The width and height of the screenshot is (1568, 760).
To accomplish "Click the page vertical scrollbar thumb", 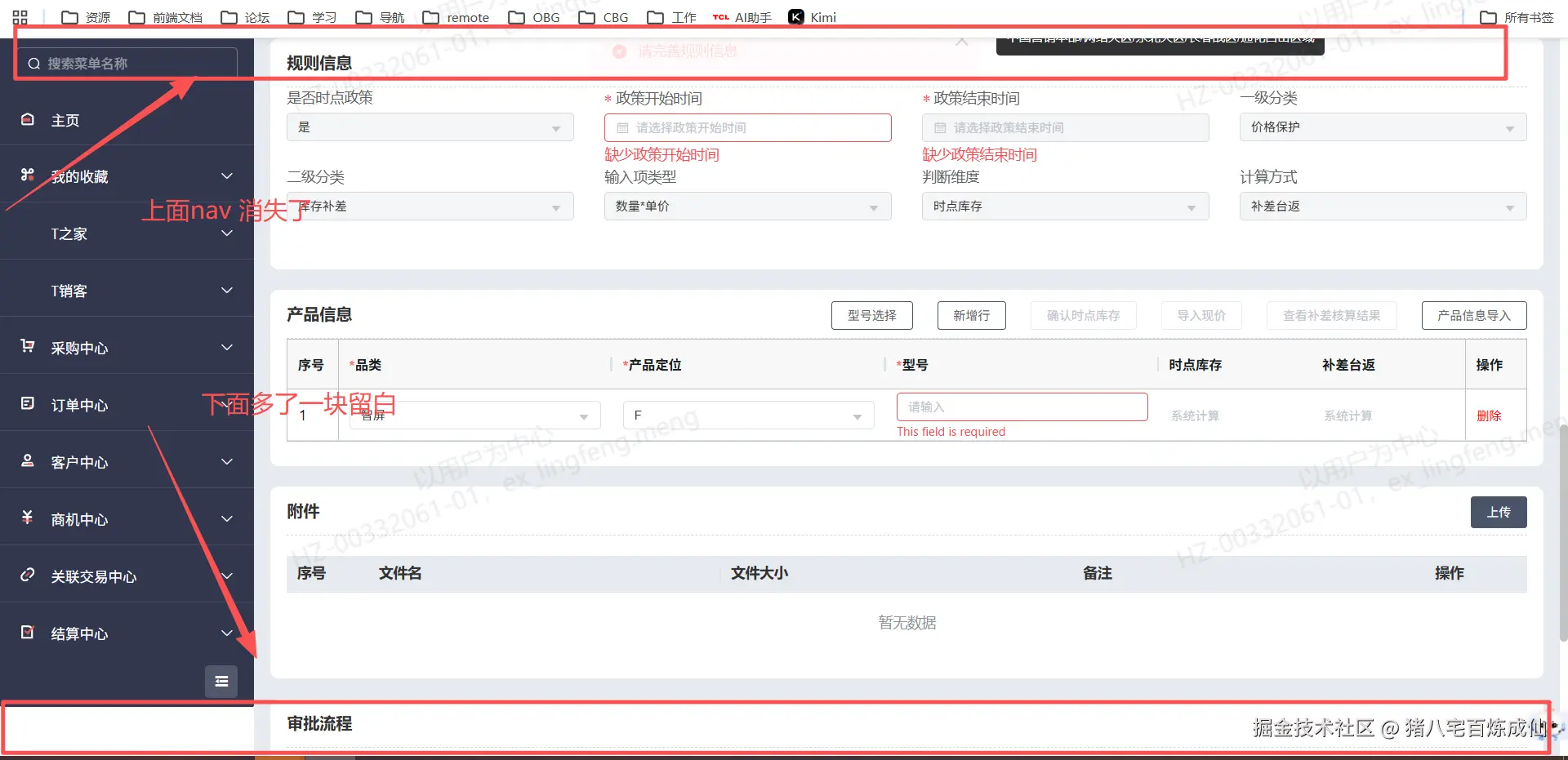I will tap(1563, 532).
